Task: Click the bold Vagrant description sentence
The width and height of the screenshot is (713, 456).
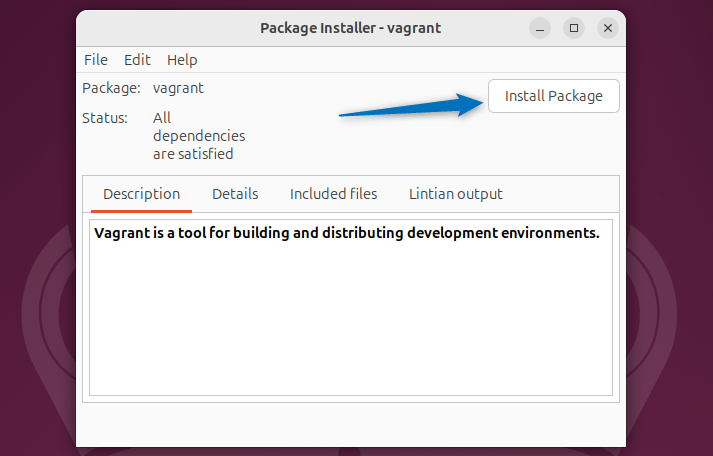Action: coord(346,234)
